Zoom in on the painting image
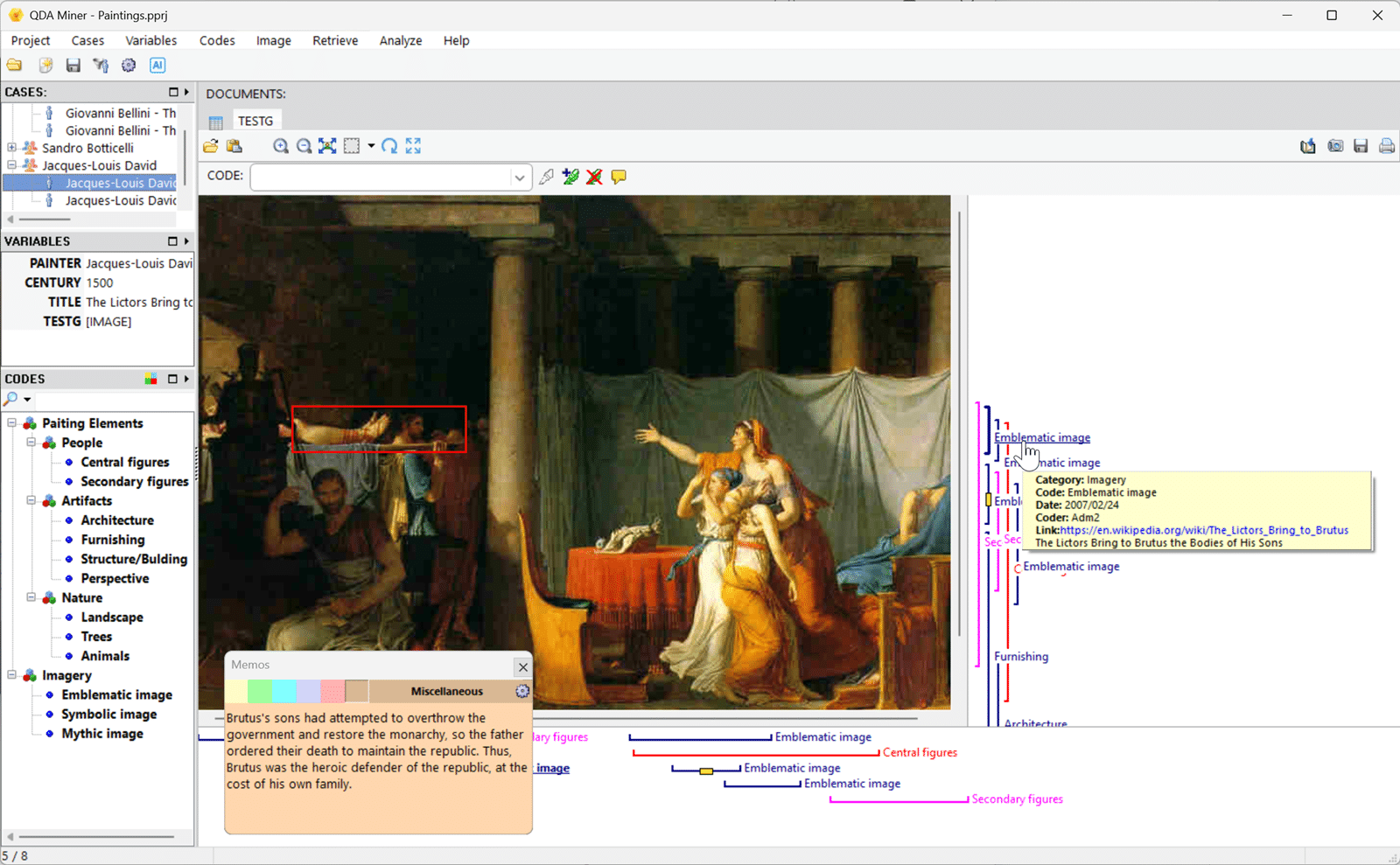Screen dimensions: 1400x865 coord(281,146)
